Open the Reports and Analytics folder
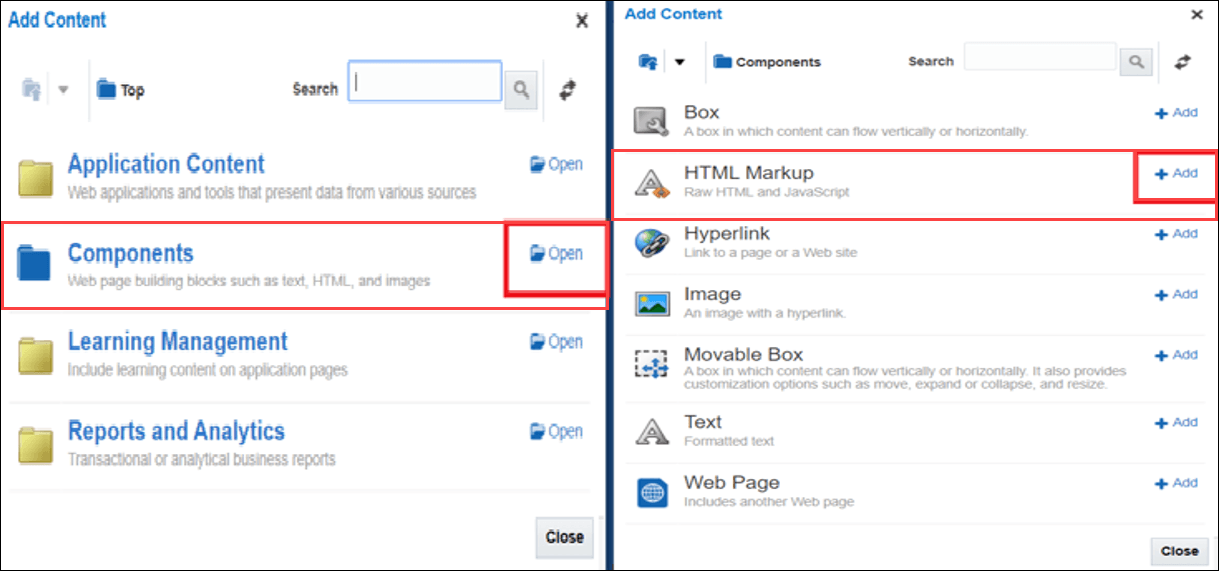Viewport: 1219px width, 571px height. 556,432
